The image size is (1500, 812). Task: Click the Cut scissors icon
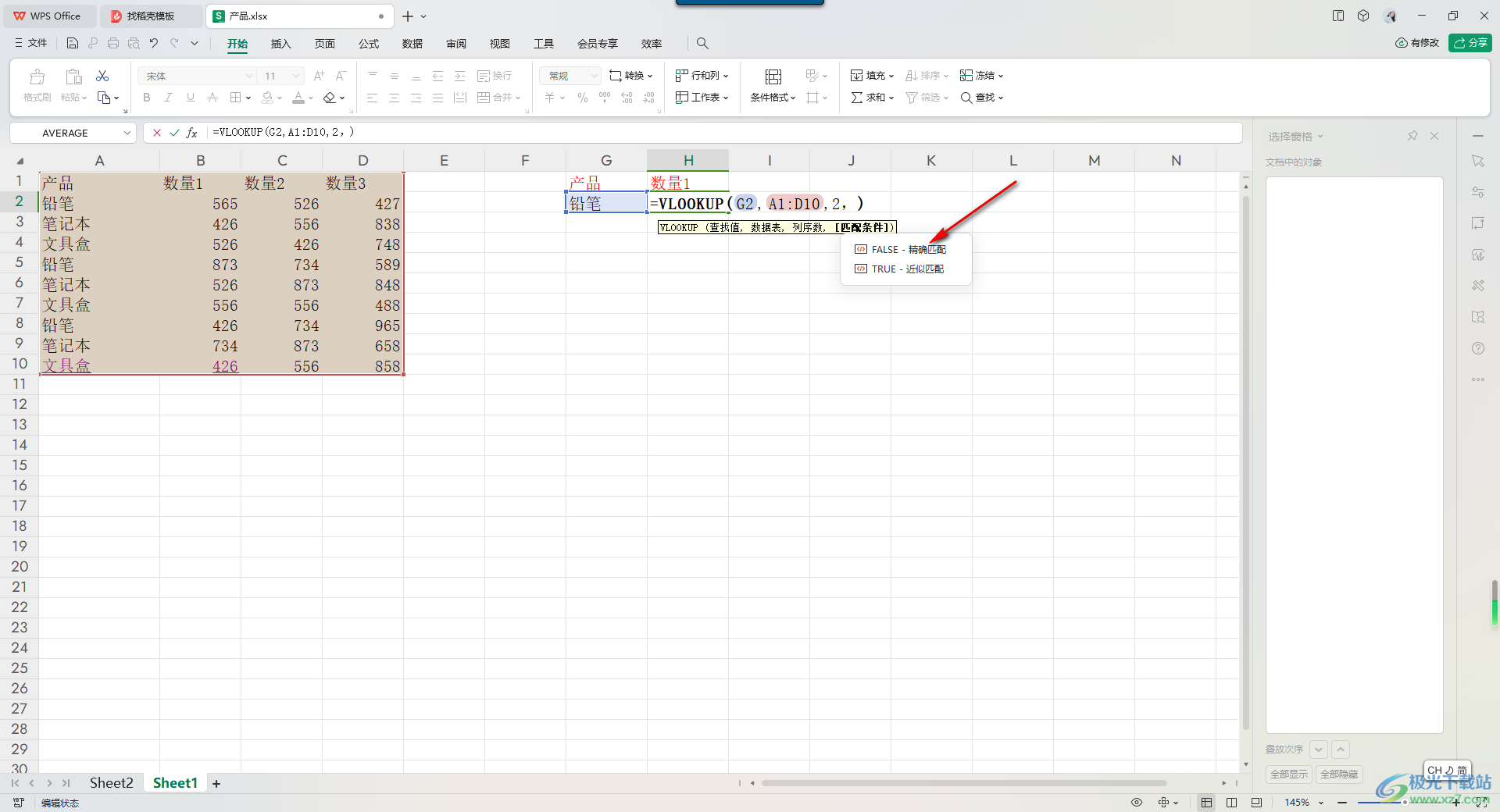[x=102, y=76]
